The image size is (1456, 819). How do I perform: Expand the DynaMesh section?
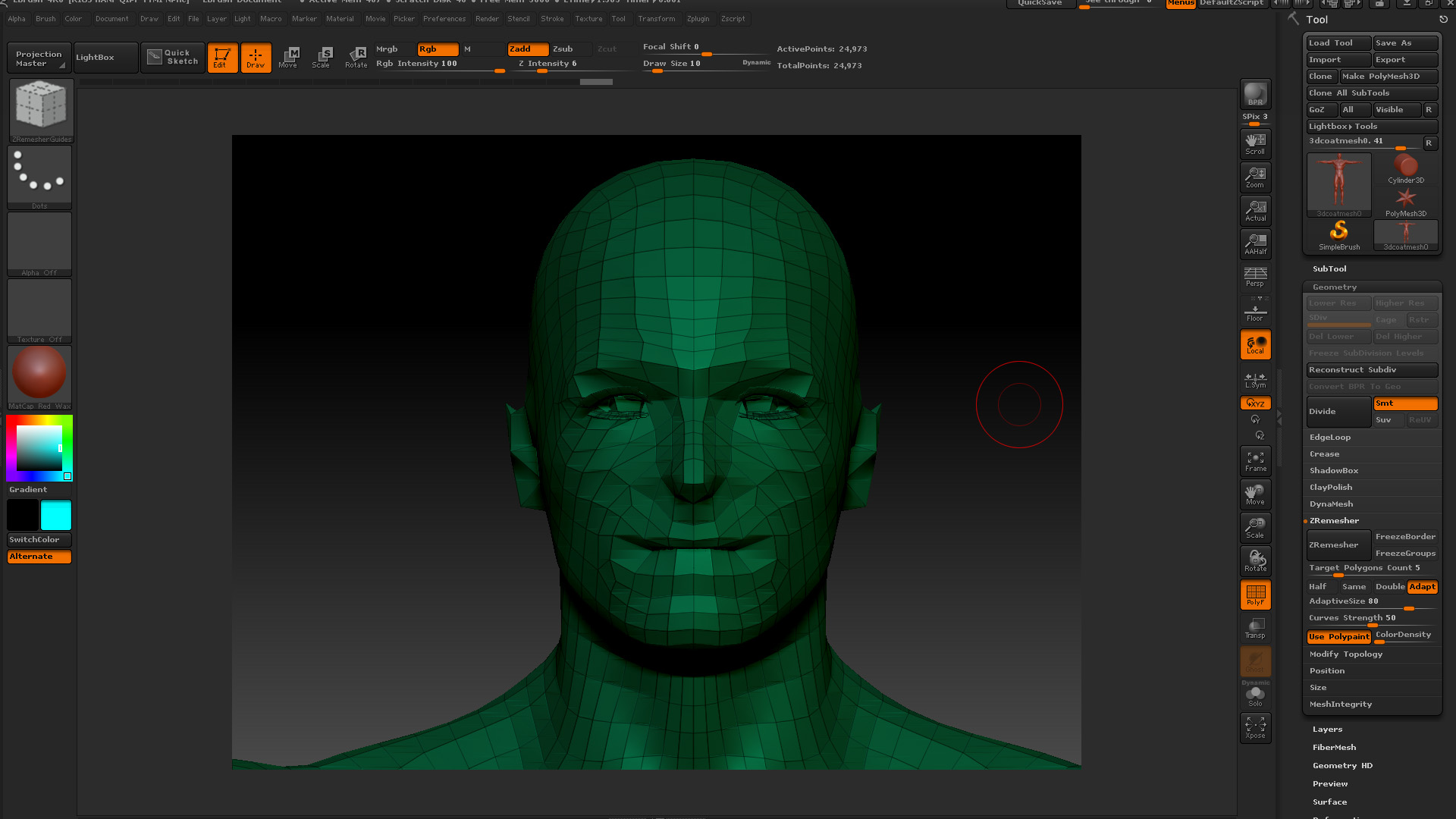coord(1331,504)
